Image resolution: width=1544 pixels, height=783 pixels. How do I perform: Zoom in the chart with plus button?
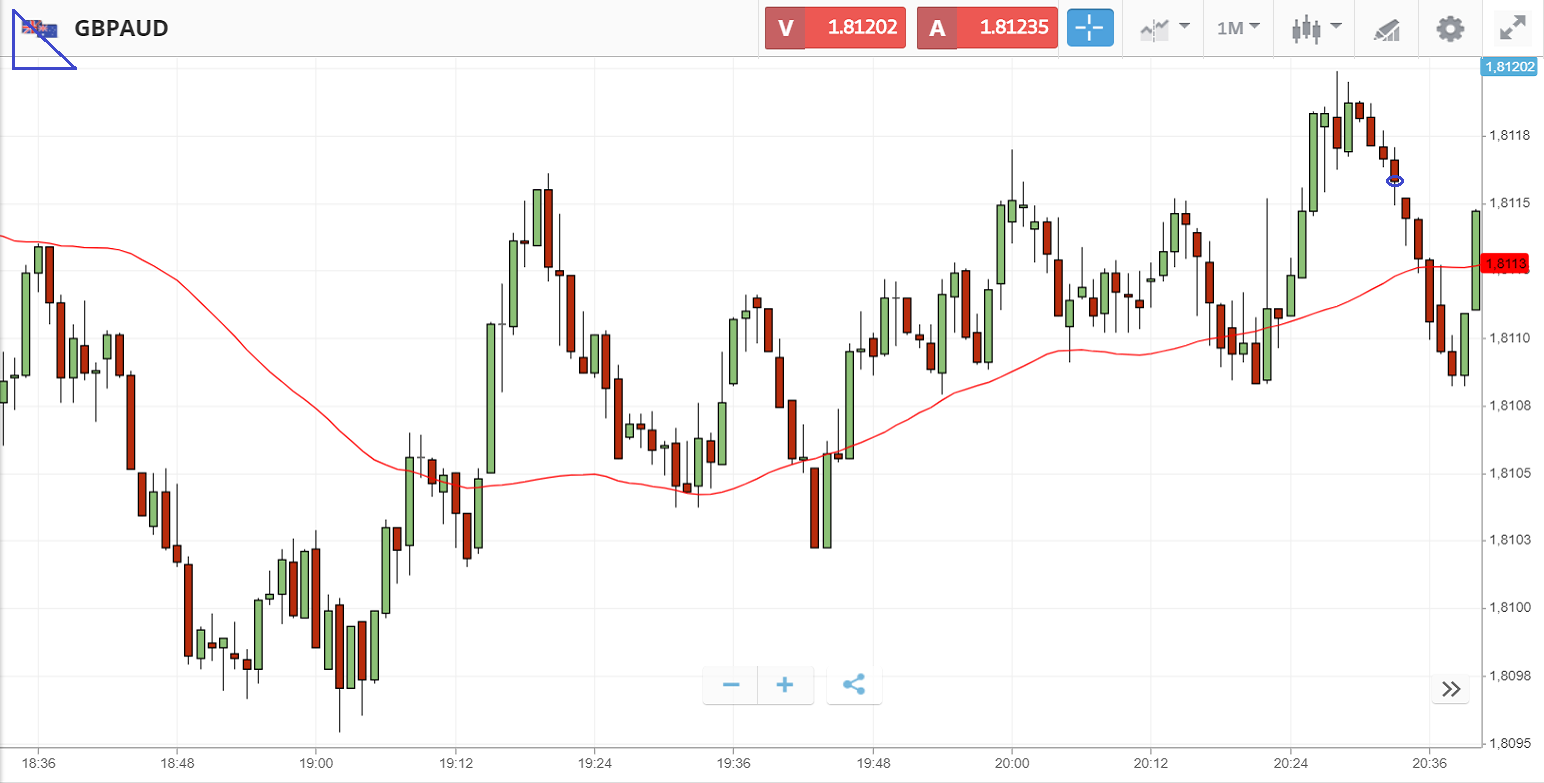(785, 685)
